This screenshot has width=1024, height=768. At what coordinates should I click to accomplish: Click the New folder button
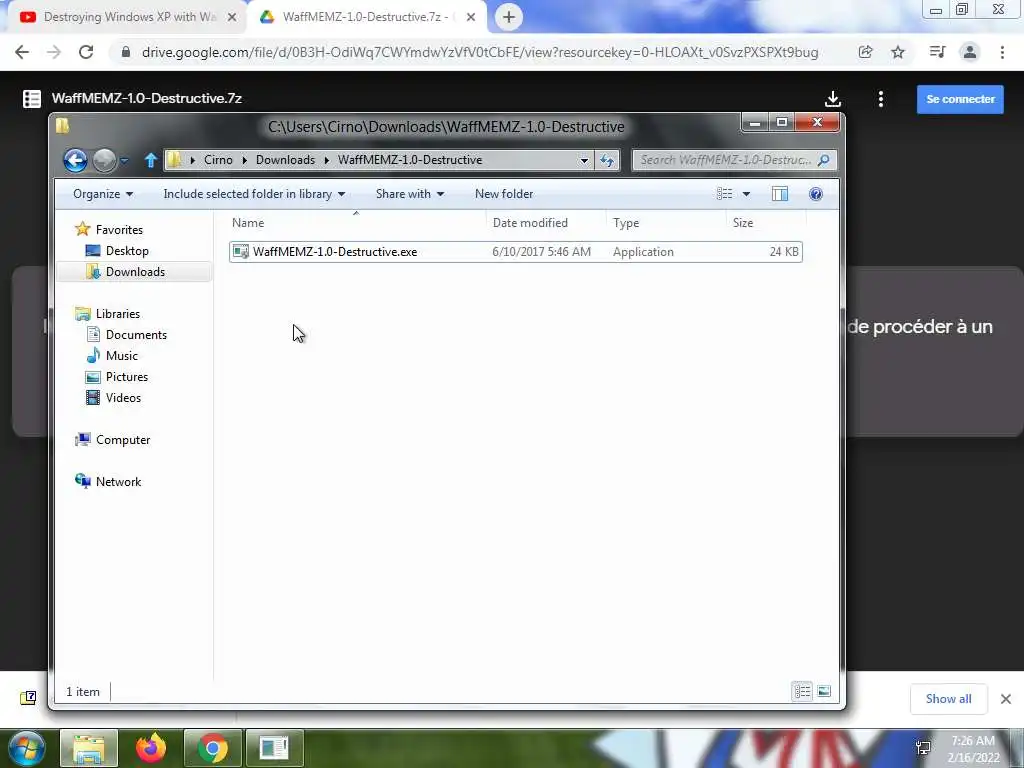click(504, 194)
